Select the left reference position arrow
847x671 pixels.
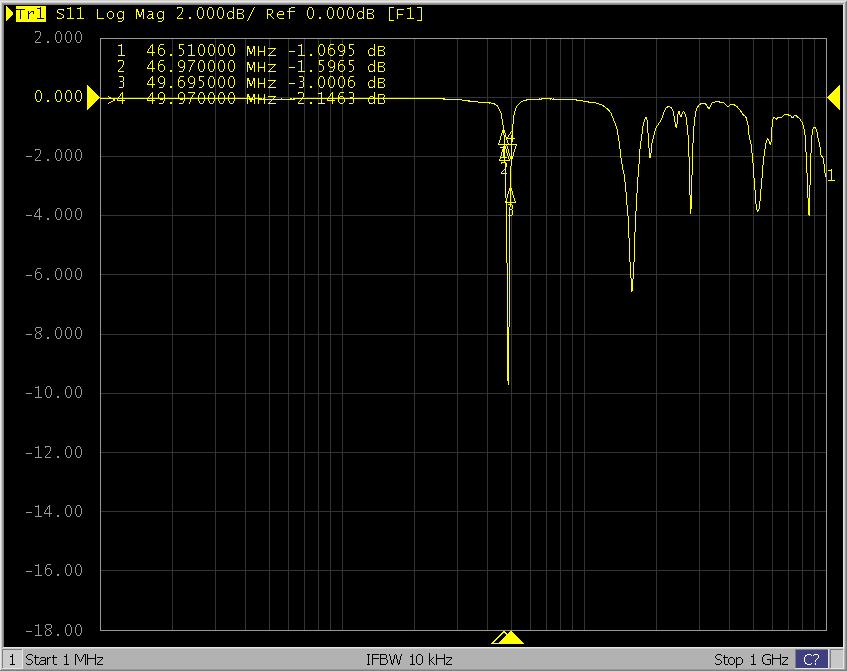pos(94,97)
